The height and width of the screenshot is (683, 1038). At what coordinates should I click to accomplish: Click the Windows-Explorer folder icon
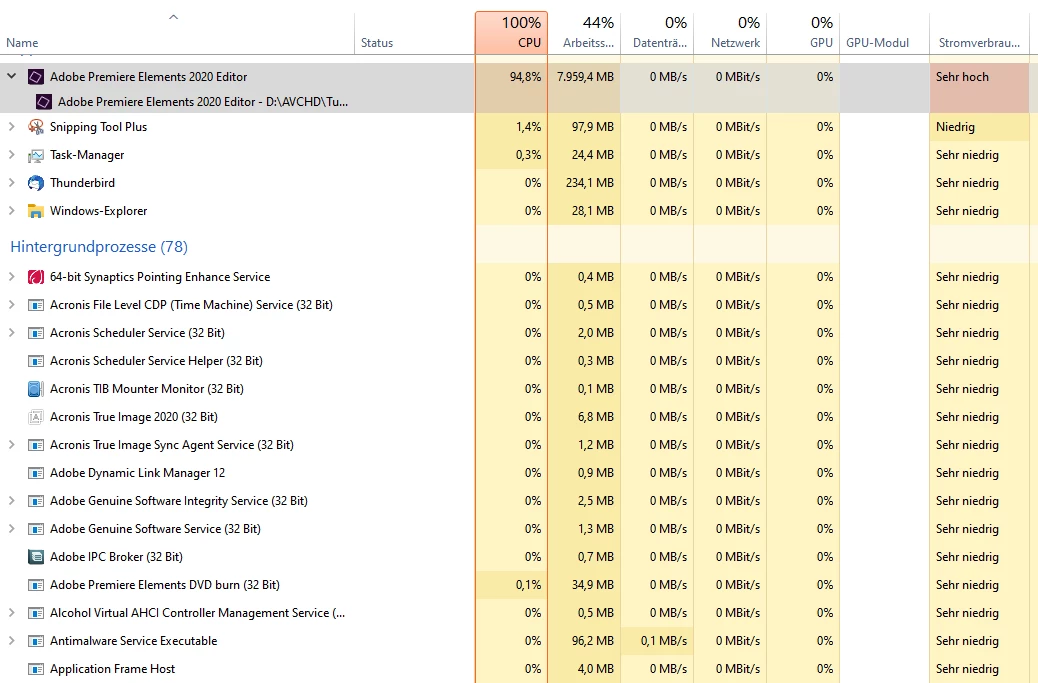36,211
